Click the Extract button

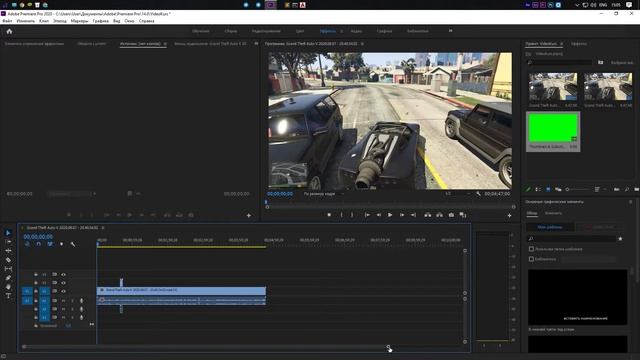(439, 215)
